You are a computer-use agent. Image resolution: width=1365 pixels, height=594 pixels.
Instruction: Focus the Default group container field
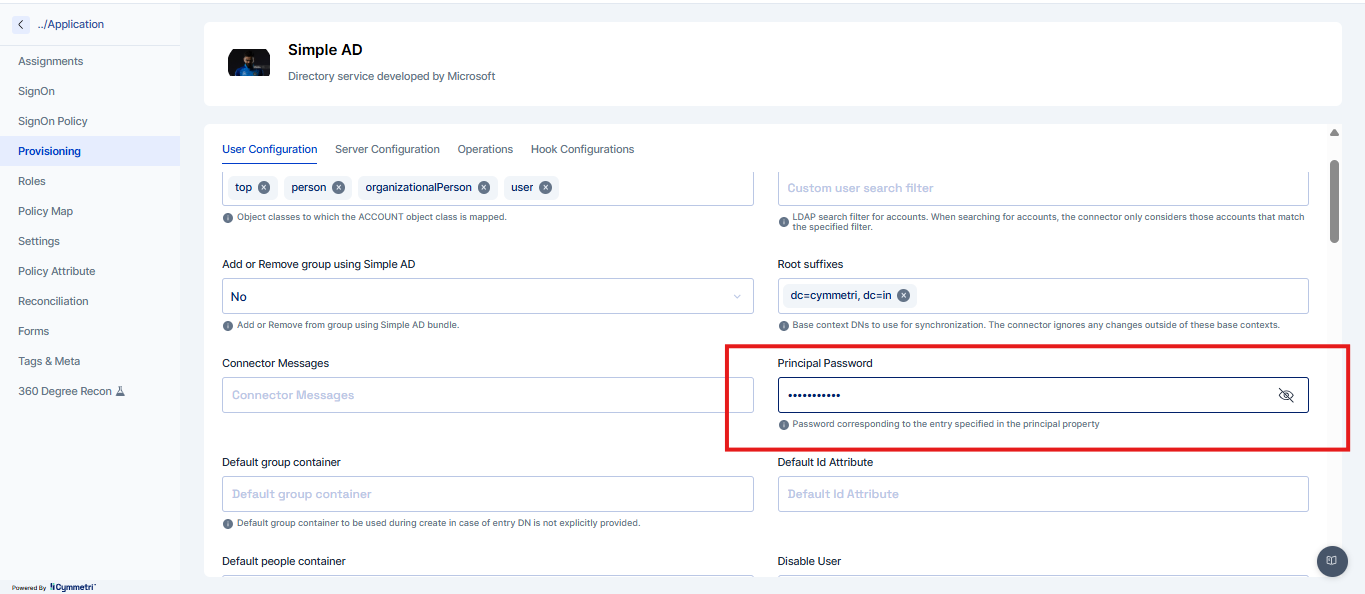click(x=488, y=494)
